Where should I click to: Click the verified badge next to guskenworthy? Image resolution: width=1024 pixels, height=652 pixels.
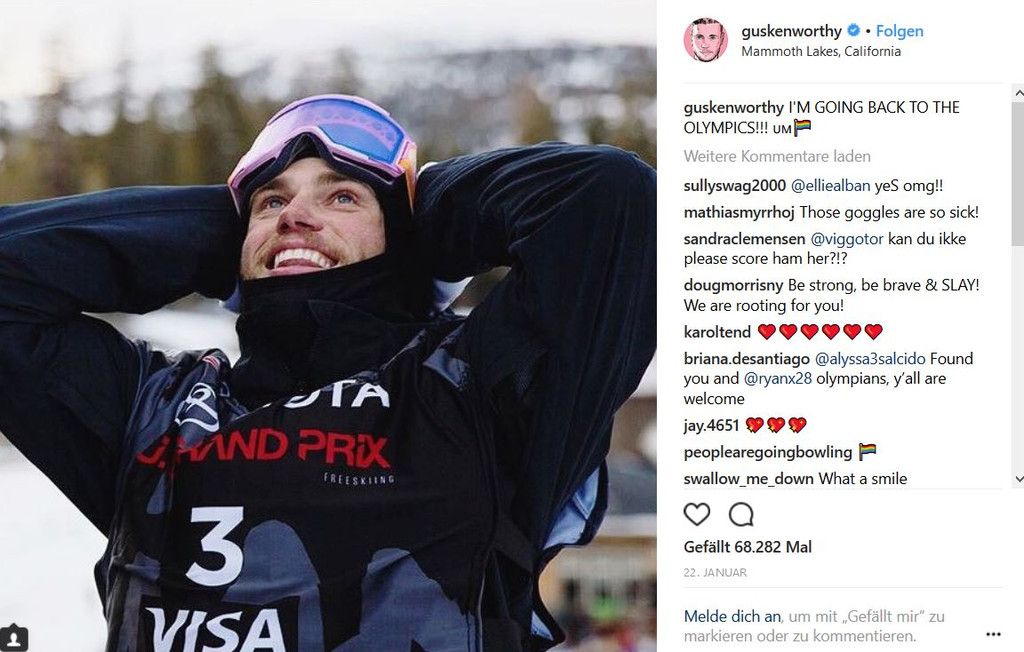click(853, 31)
